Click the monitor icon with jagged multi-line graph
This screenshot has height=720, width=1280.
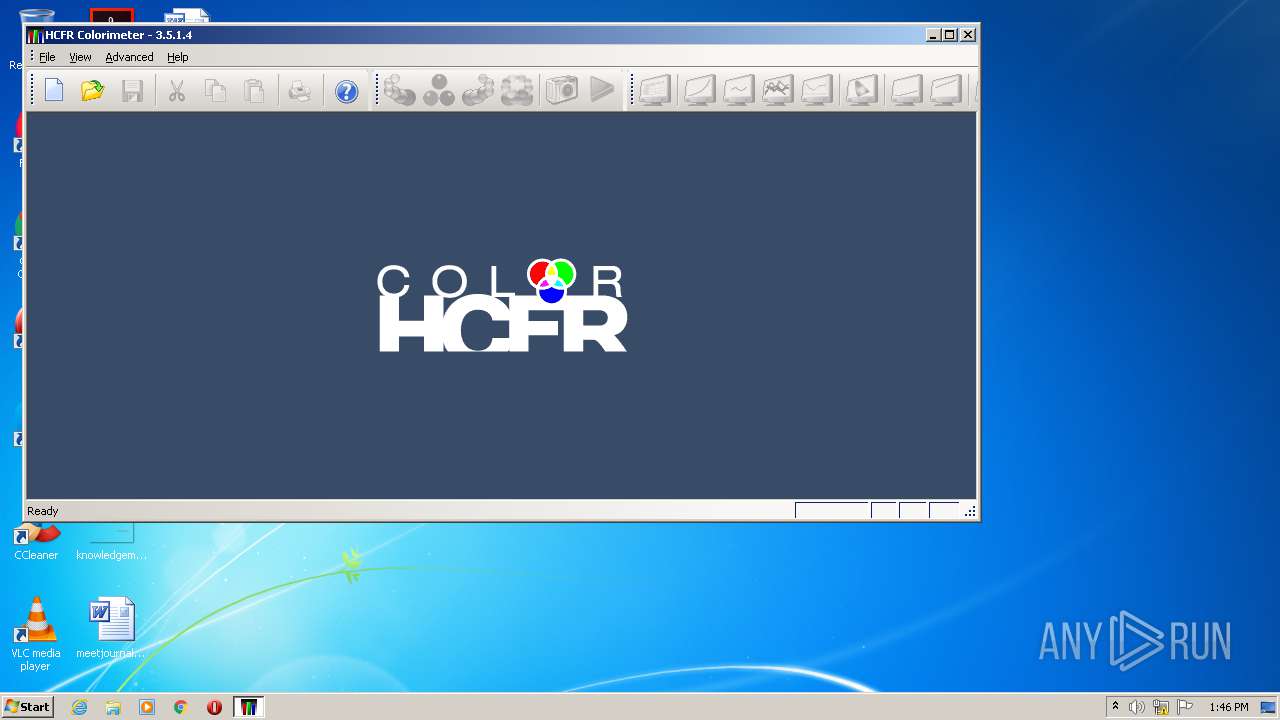tap(778, 90)
